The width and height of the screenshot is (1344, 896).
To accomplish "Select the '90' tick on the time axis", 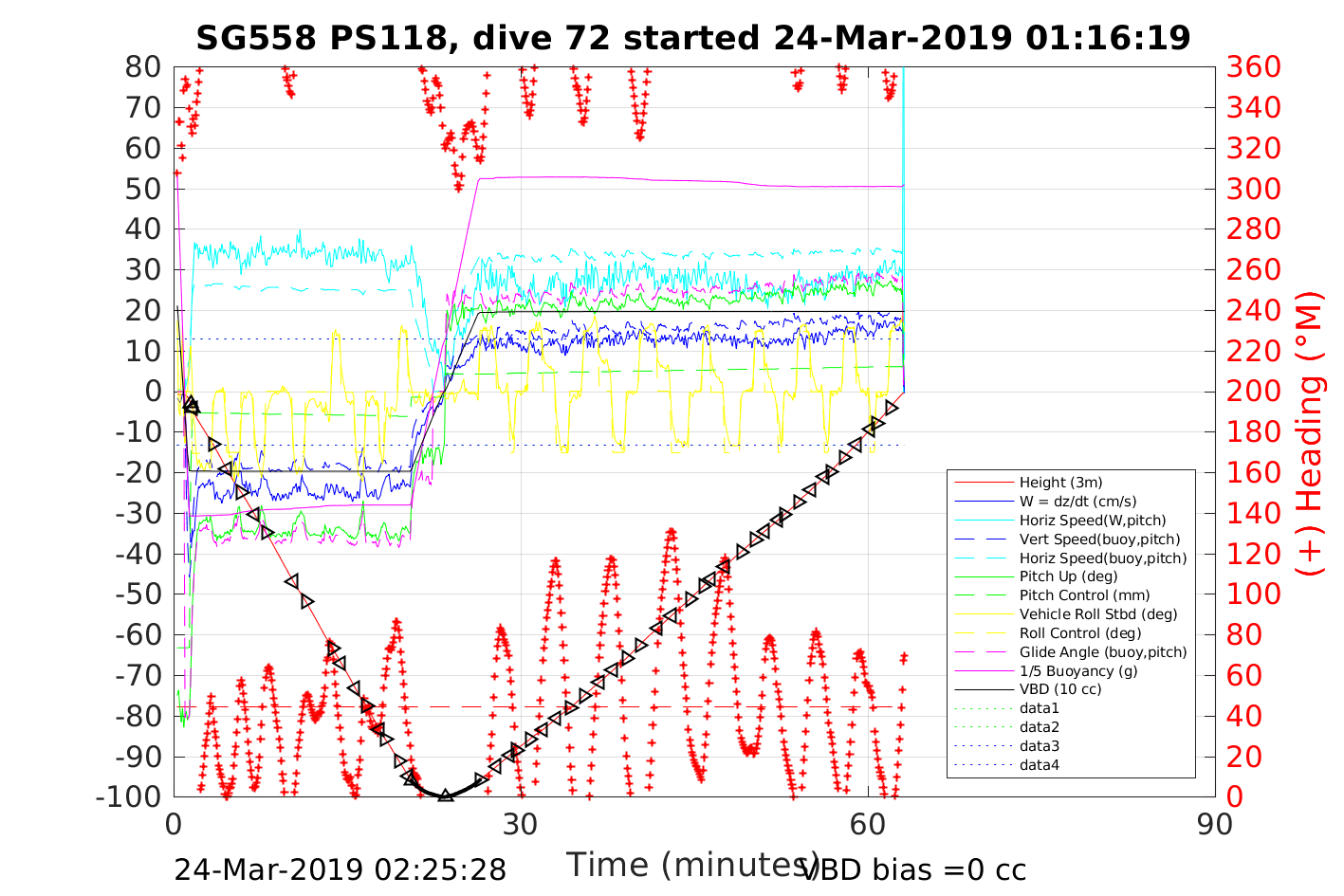I will click(1215, 824).
